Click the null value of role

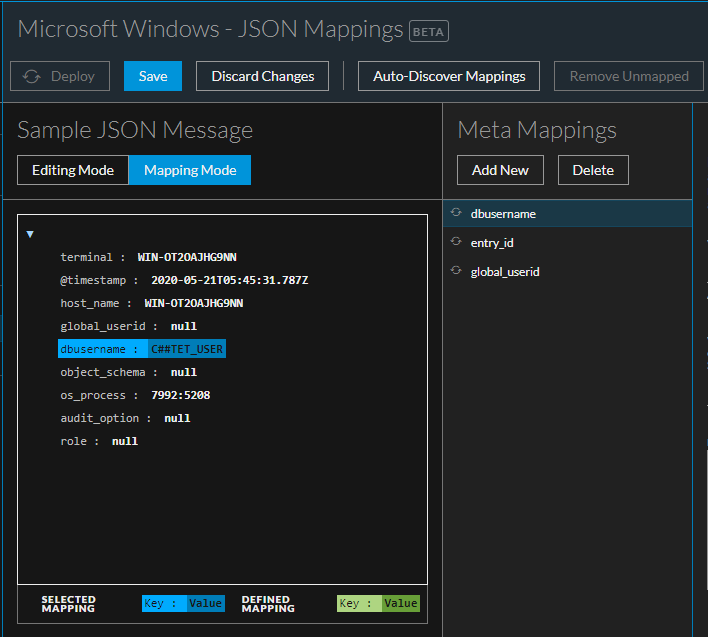[125, 442]
